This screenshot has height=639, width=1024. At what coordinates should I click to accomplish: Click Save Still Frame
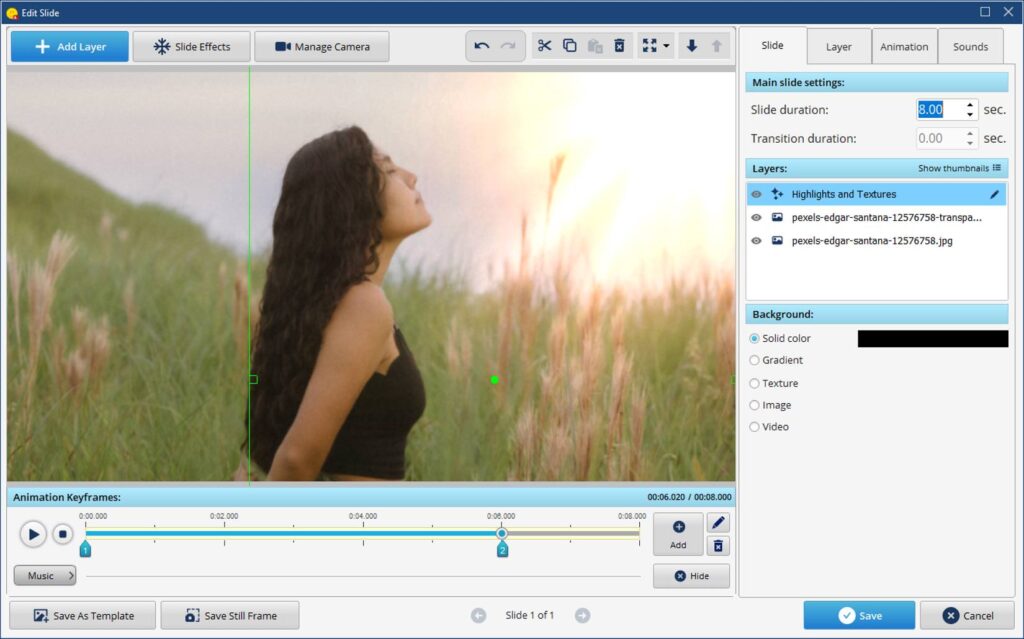click(x=231, y=615)
